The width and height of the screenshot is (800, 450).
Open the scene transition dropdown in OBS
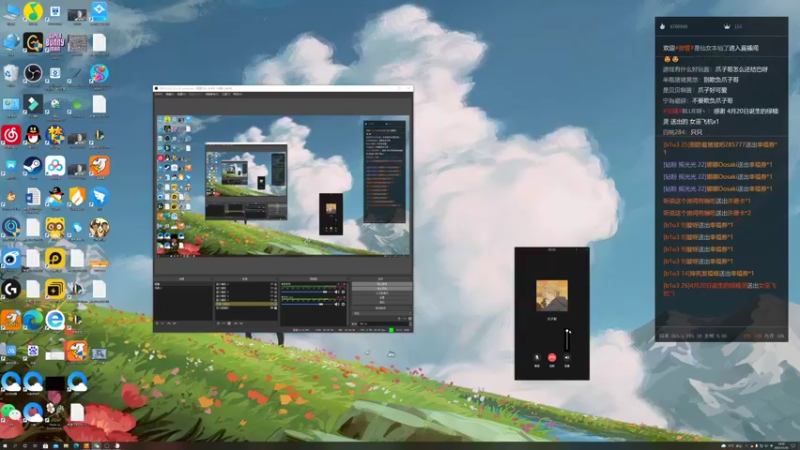pos(382,313)
